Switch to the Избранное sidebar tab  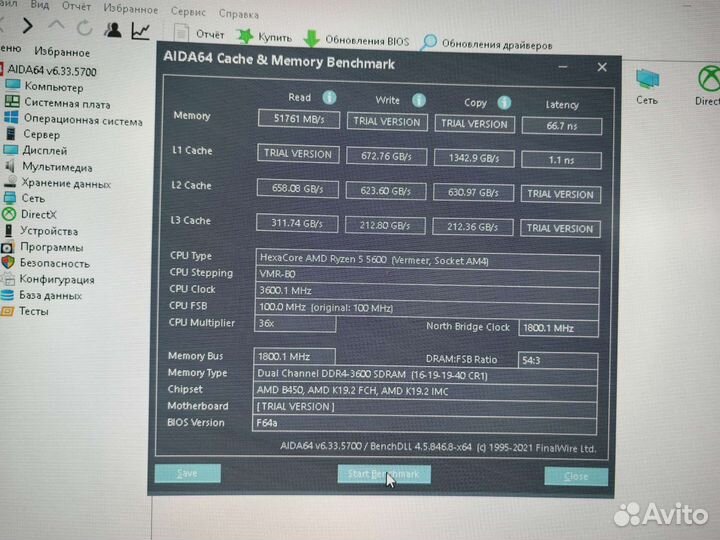tap(62, 52)
